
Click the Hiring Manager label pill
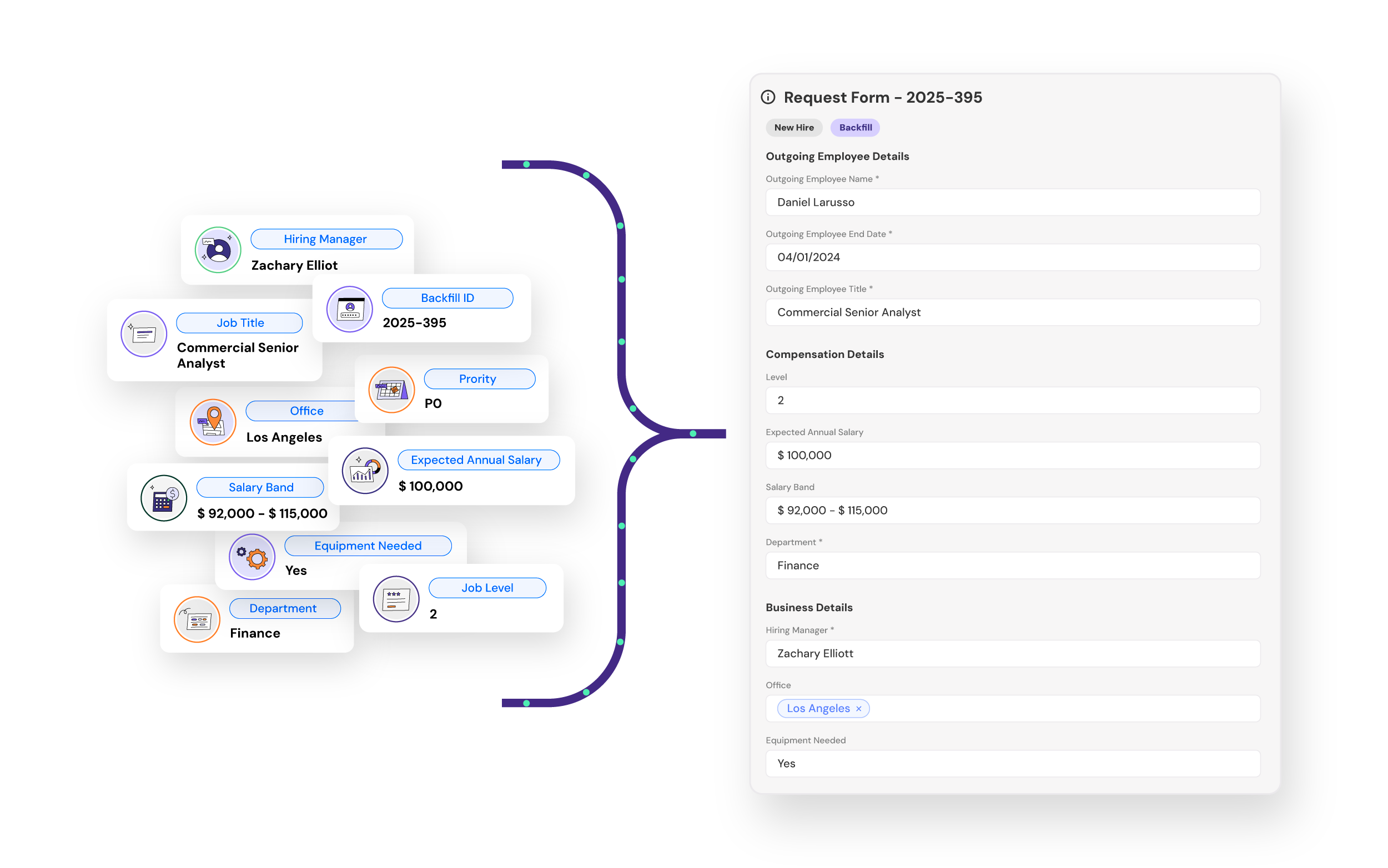pos(326,239)
